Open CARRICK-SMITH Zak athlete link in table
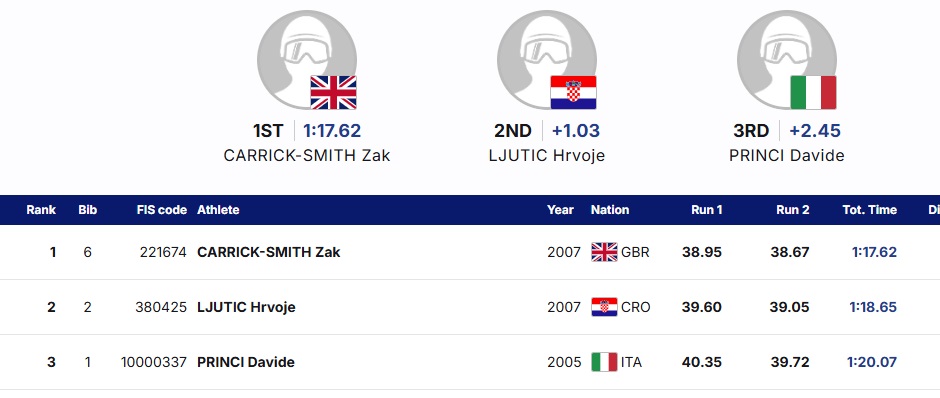This screenshot has width=940, height=398. point(269,252)
